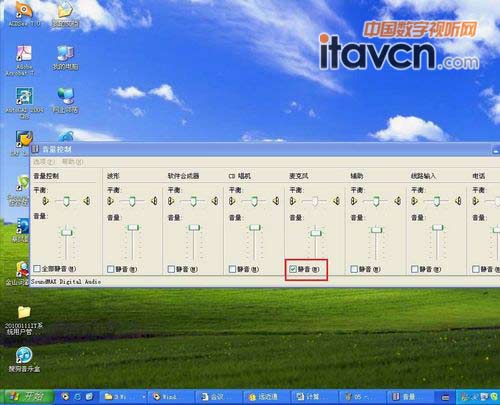
Task: Mute the CD 唱机 channel checkbox
Action: pos(232,269)
